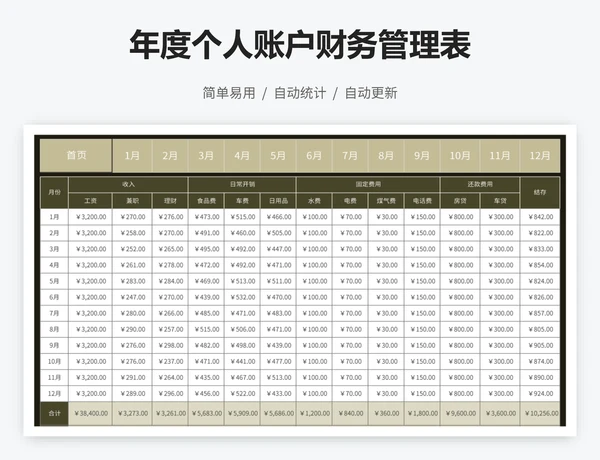
Task: Click the ¥270.00 兼职 cell for 1月
Action: [132, 217]
